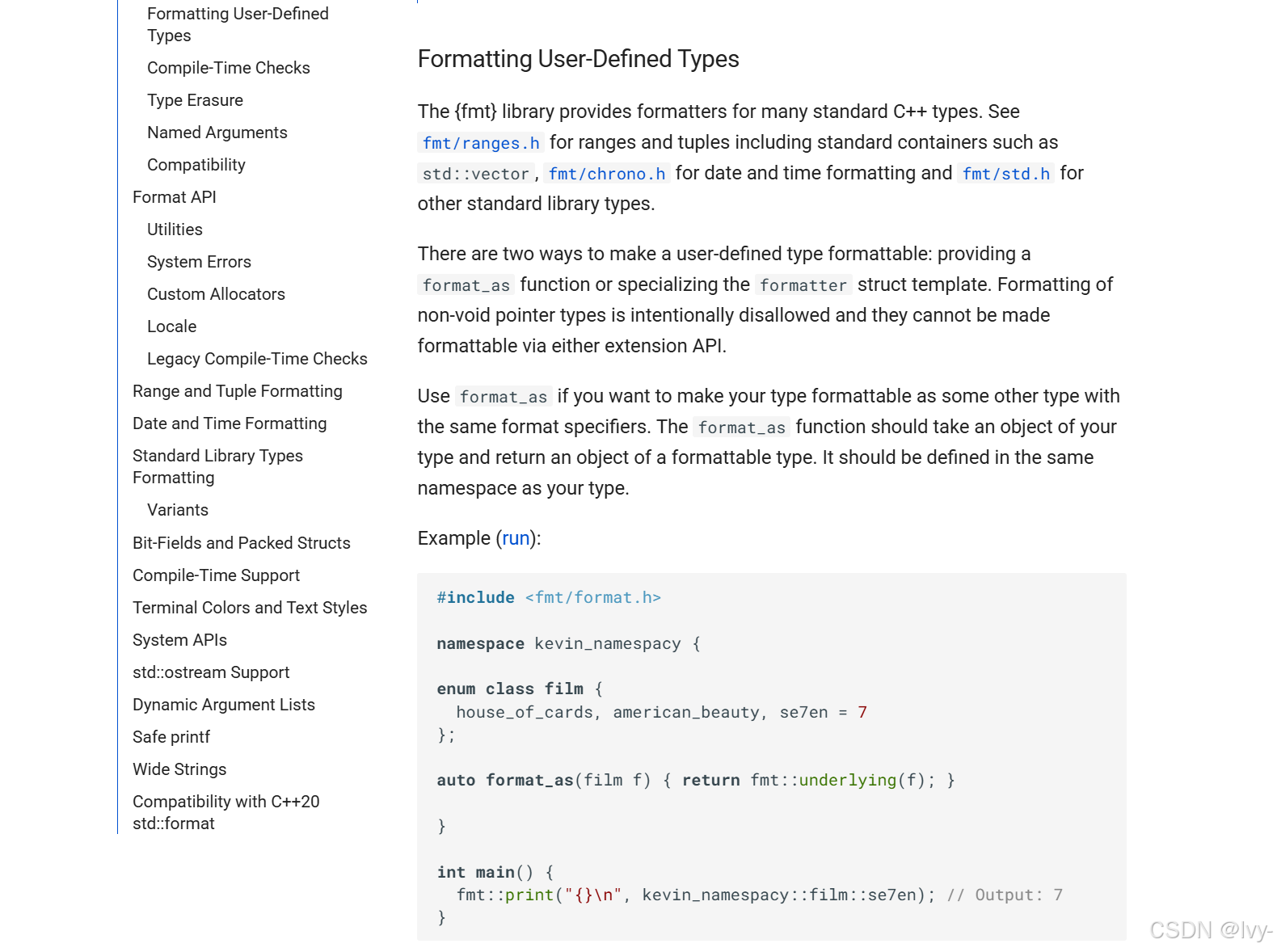The image size is (1277, 952).
Task: Open Compatibility with C++20 std::format link
Action: click(226, 812)
